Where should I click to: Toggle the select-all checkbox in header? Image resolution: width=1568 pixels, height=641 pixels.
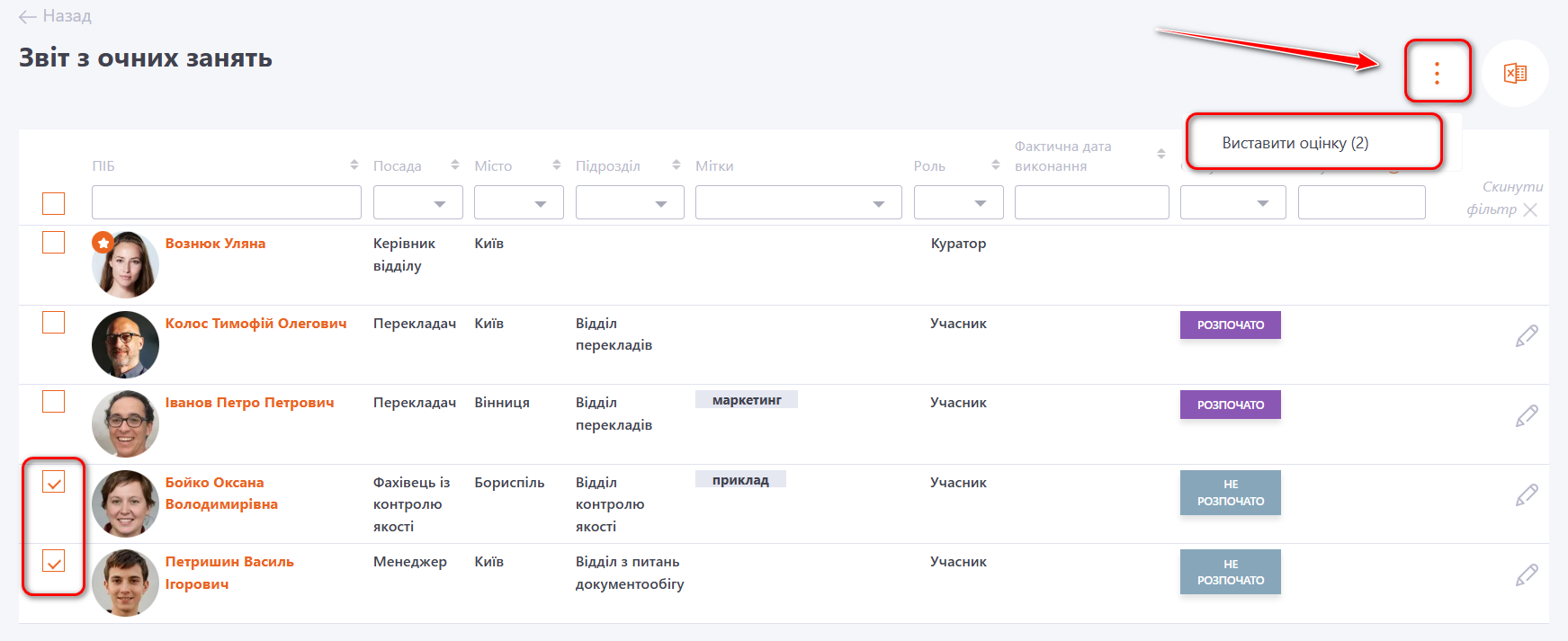[x=54, y=204]
